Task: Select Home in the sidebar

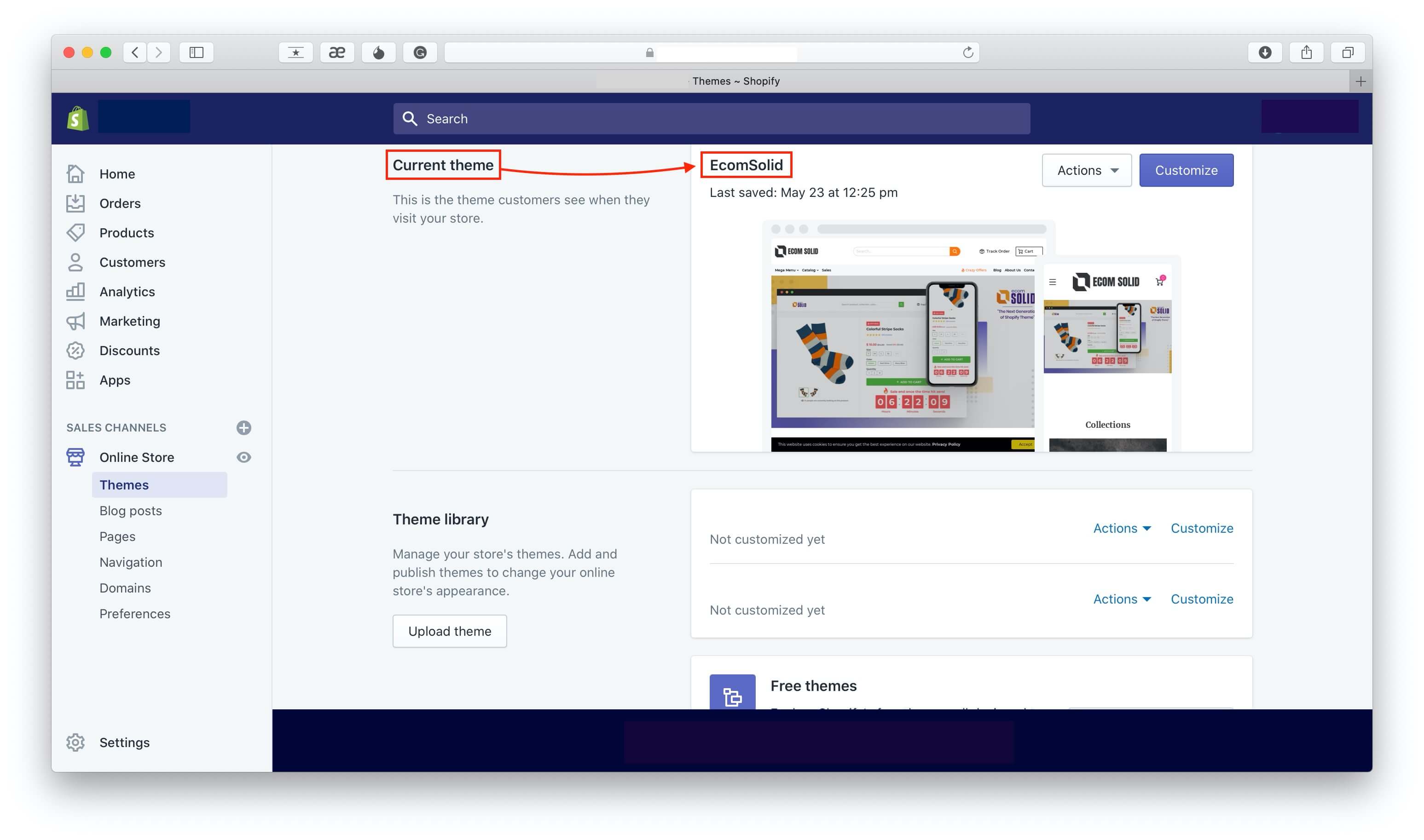Action: tap(117, 174)
